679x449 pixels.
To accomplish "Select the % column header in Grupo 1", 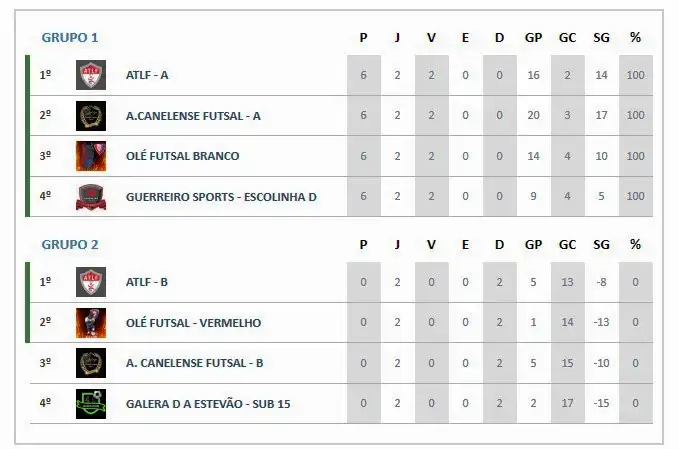I will [635, 38].
